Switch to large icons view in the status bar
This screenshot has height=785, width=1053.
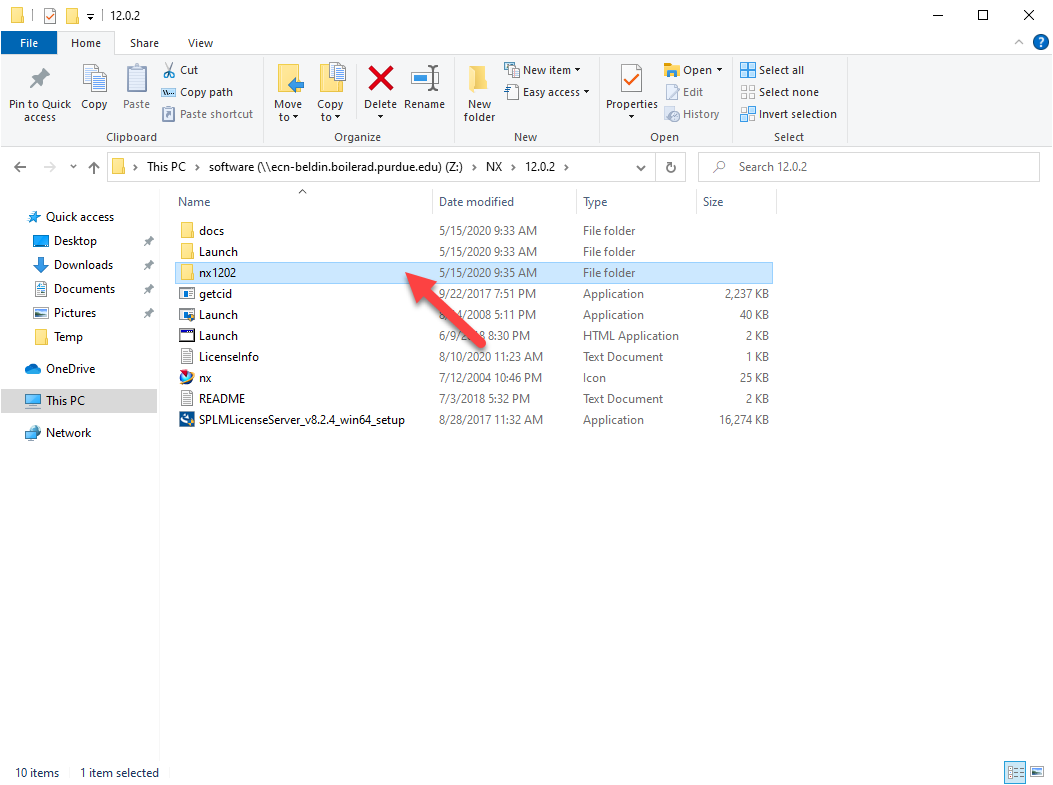tap(1036, 772)
